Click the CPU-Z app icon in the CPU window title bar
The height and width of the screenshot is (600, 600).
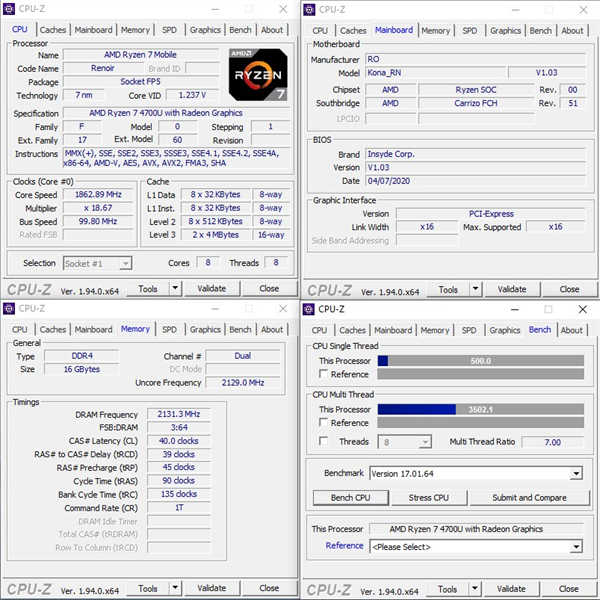pos(8,8)
